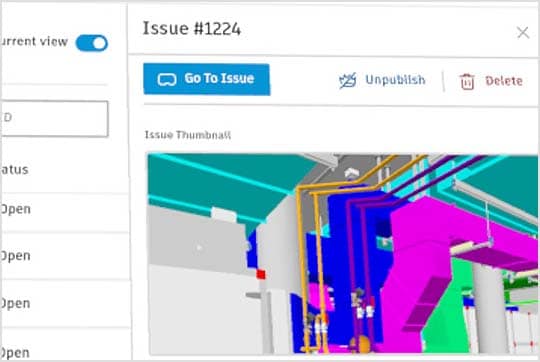Click the VR headset icon in Go To Issue
This screenshot has height=362, width=540.
[x=167, y=79]
